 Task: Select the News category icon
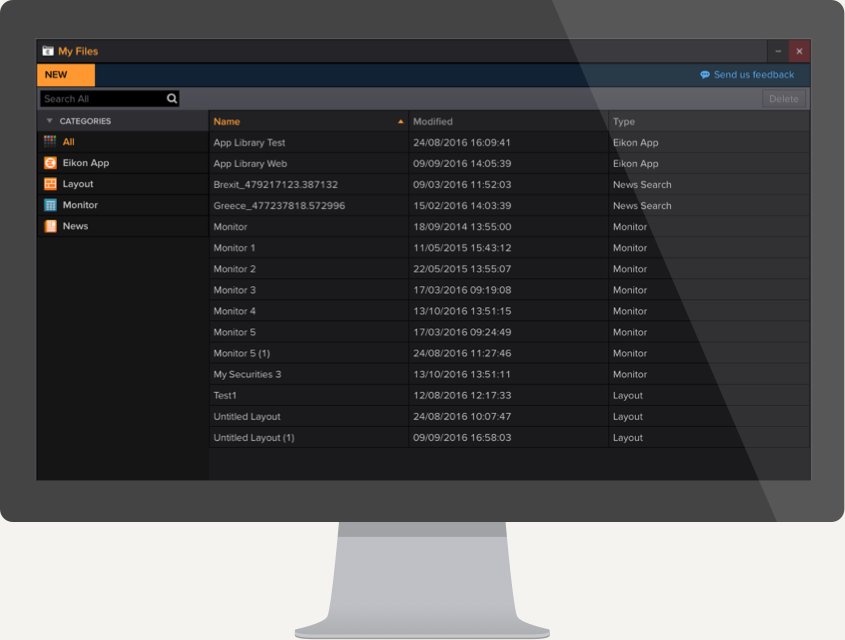(49, 226)
